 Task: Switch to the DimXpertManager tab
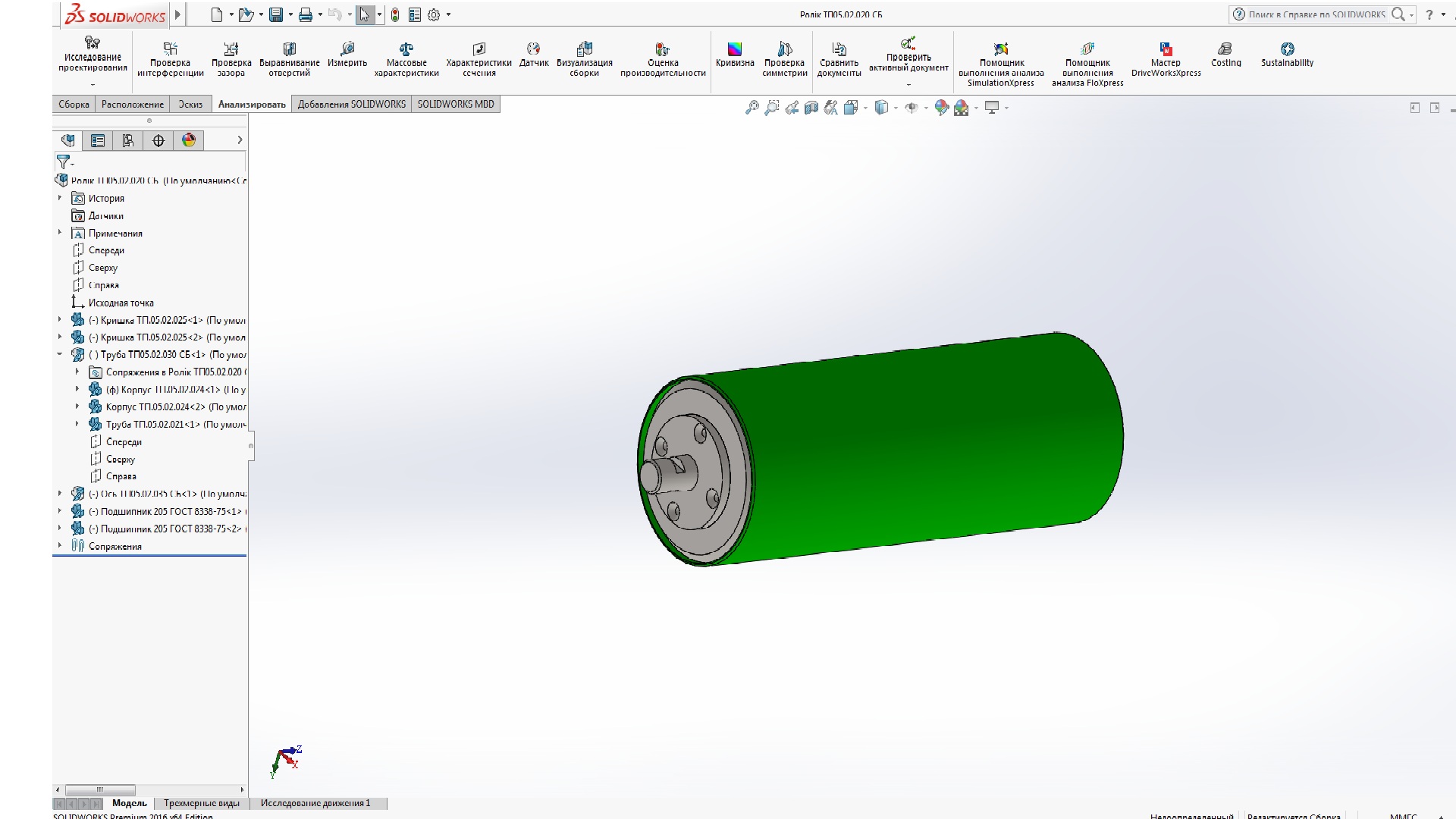point(158,140)
